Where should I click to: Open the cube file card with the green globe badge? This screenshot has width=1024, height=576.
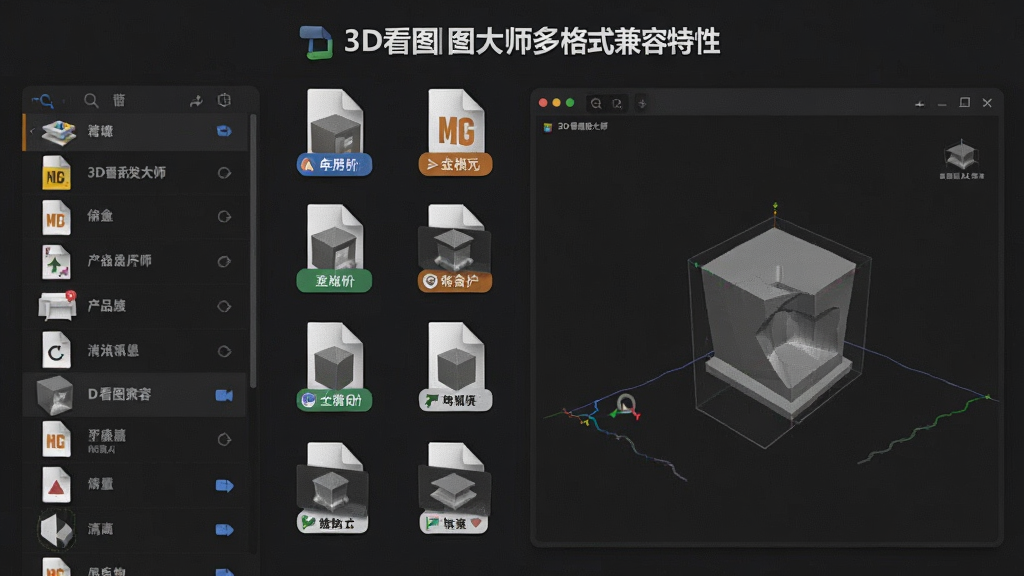334,367
